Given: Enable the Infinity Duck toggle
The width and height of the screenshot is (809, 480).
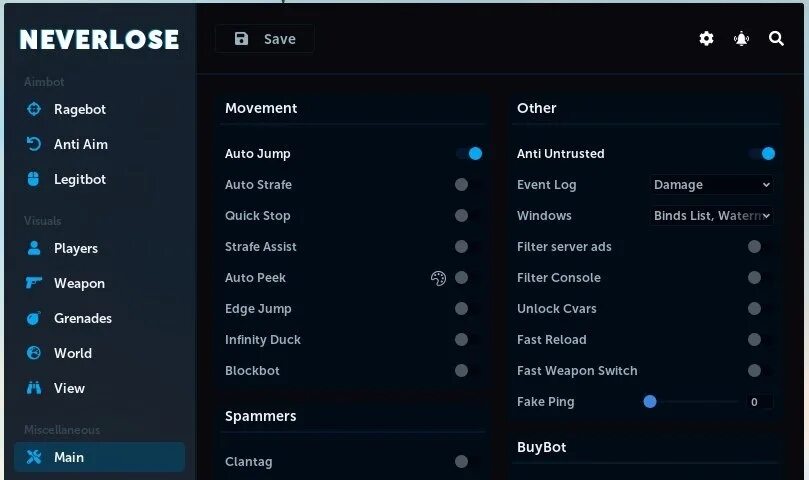Looking at the screenshot, I should pyautogui.click(x=468, y=339).
